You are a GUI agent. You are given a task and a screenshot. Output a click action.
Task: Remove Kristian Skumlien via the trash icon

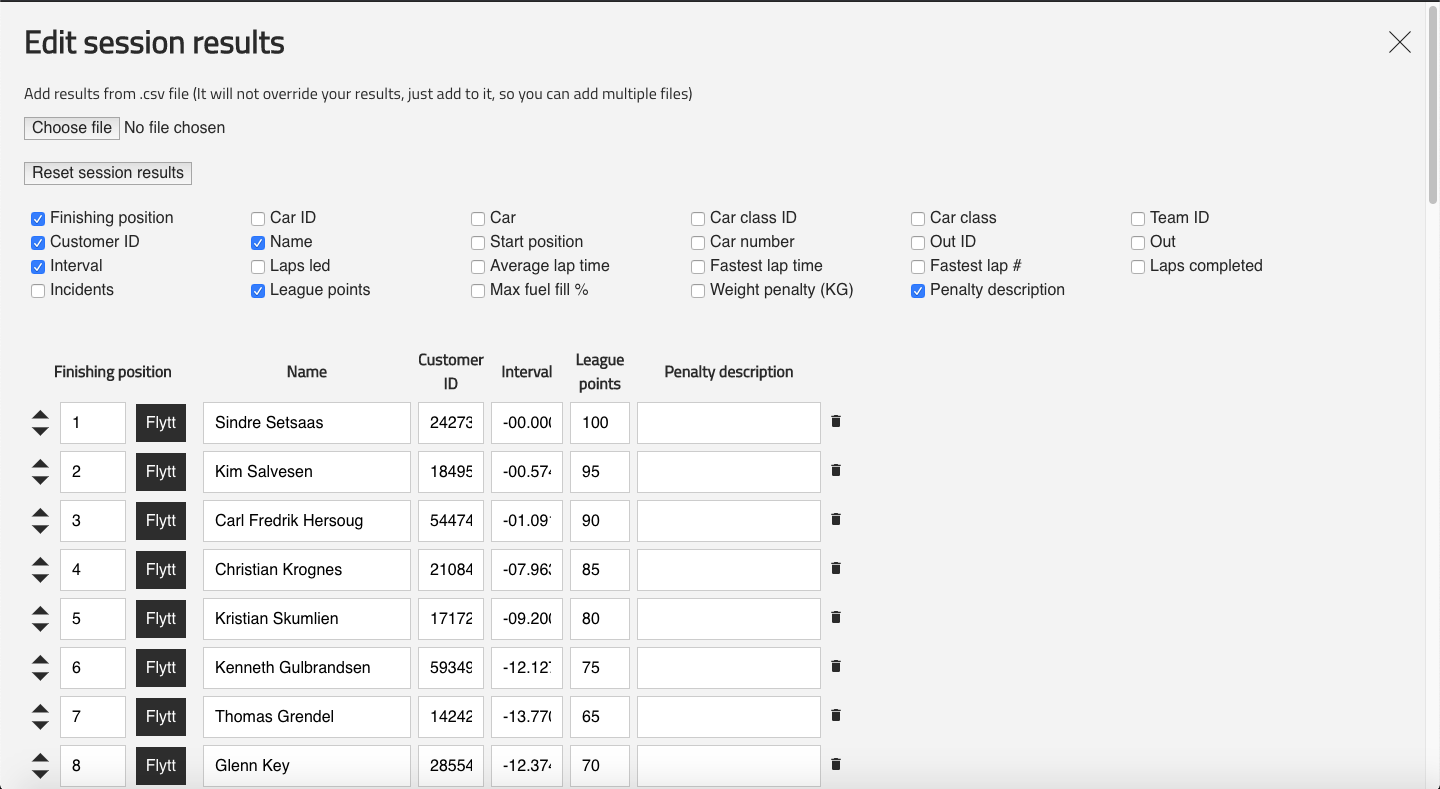(x=836, y=617)
